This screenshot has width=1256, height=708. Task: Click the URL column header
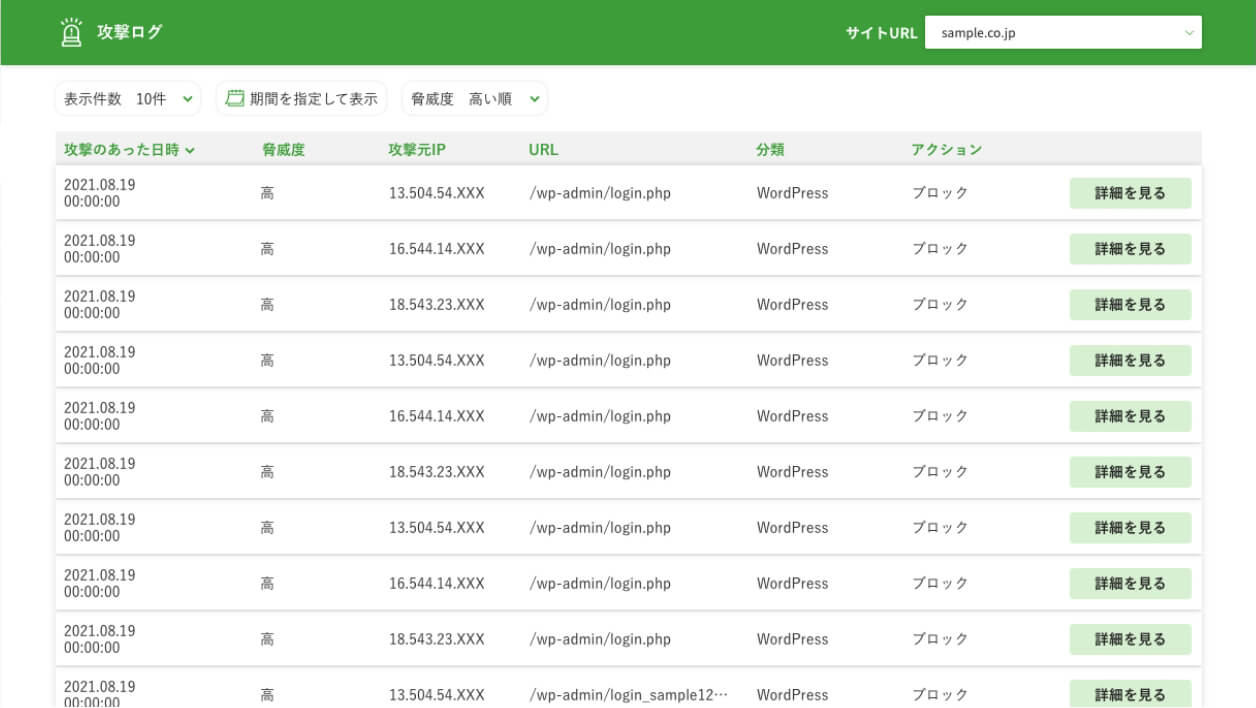[542, 149]
